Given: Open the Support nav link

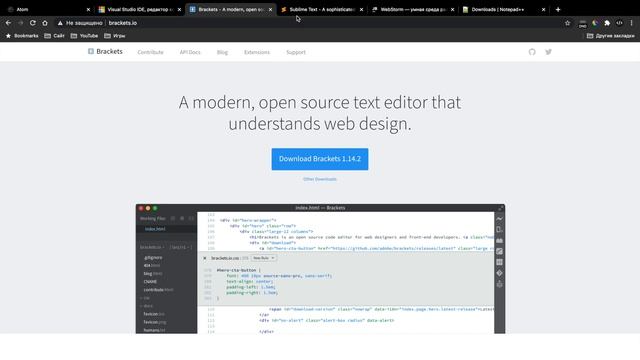Looking at the screenshot, I should [296, 52].
